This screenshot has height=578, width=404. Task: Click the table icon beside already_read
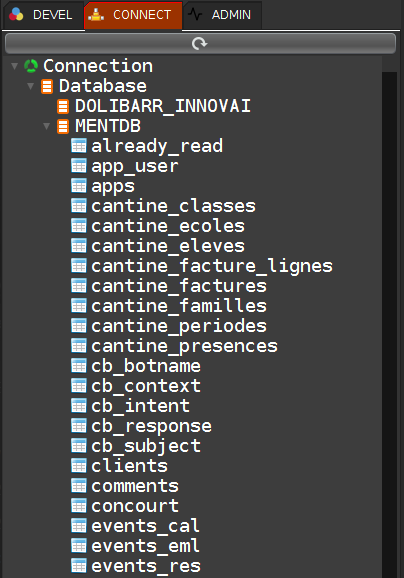[79, 146]
